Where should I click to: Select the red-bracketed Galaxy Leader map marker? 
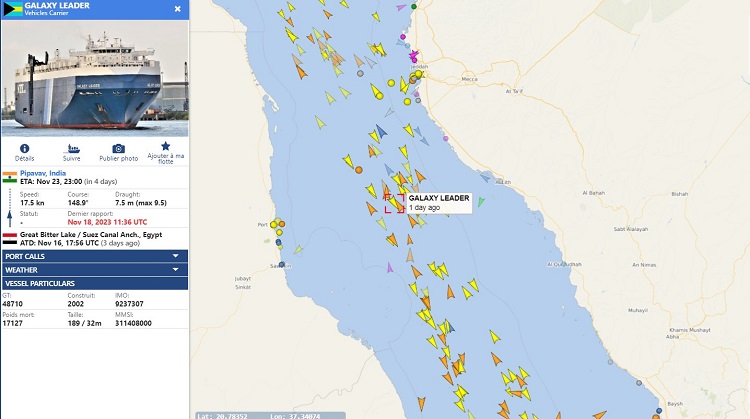pyautogui.click(x=395, y=203)
